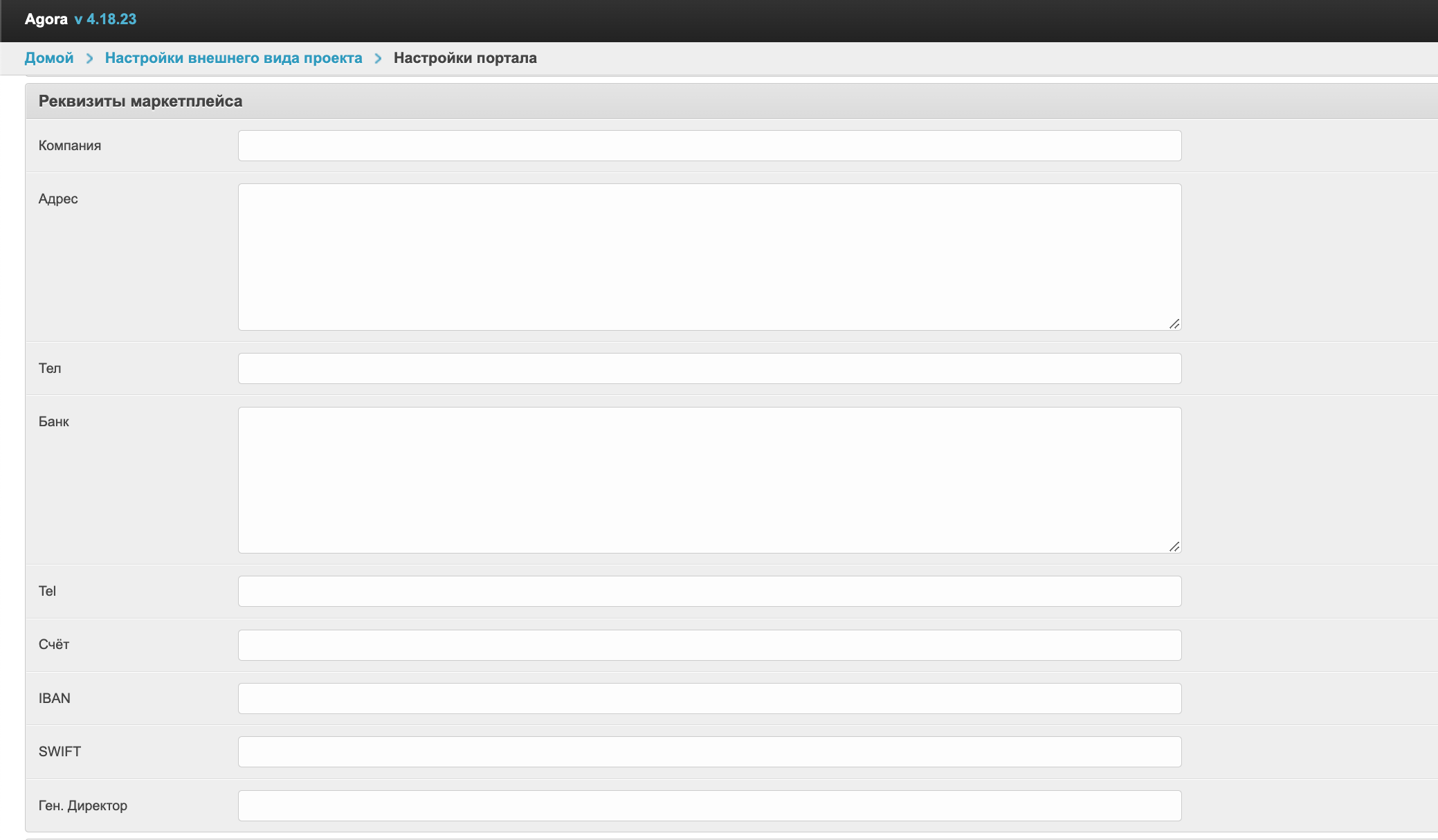Focus the Компания input field
The height and width of the screenshot is (840, 1438).
(x=709, y=146)
